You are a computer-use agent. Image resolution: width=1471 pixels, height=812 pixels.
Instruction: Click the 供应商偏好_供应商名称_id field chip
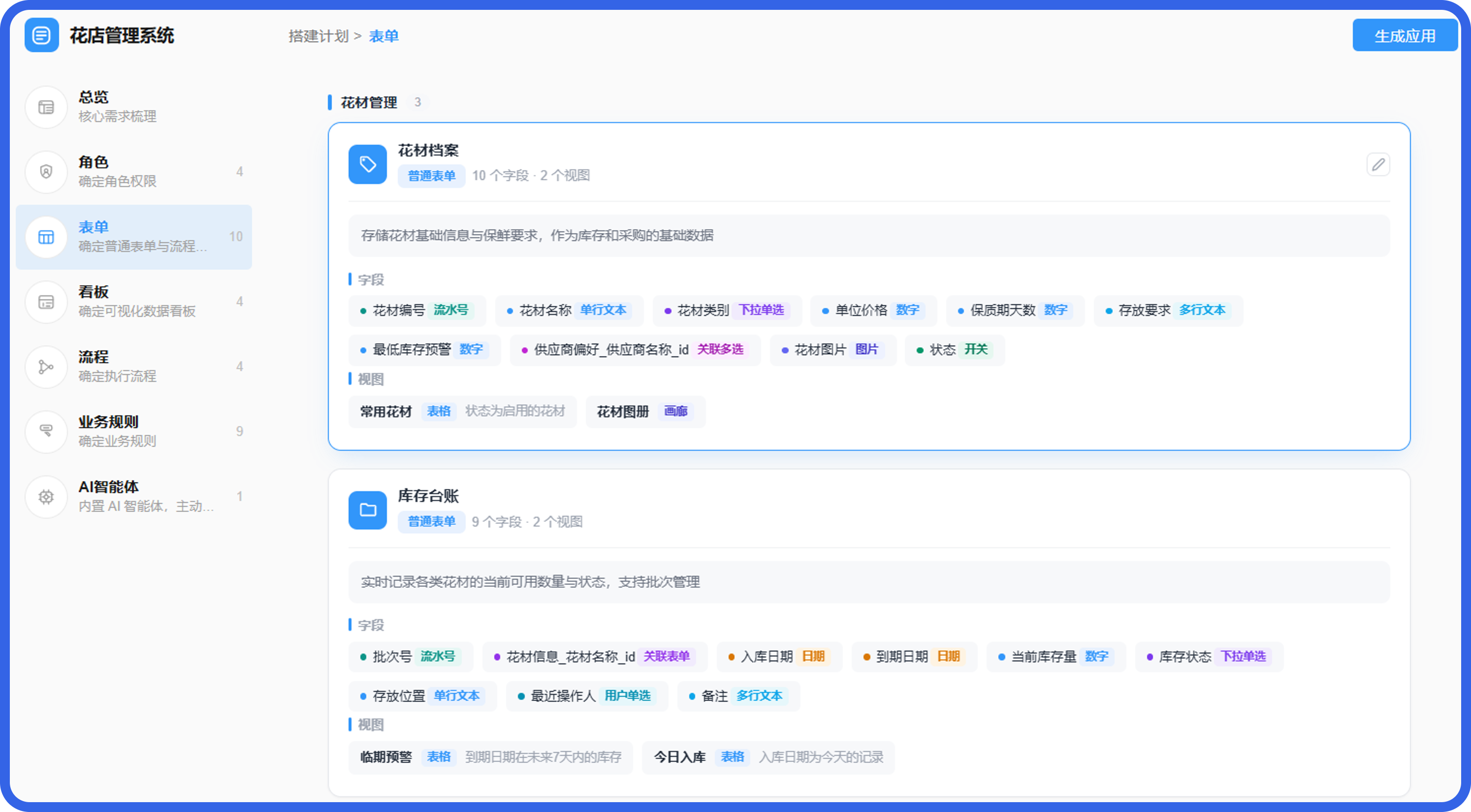[635, 349]
